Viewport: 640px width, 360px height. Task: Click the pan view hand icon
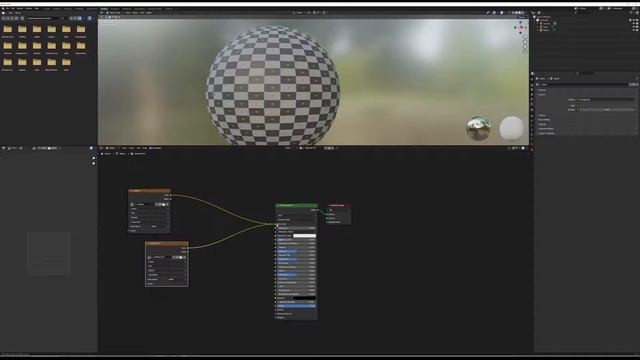(525, 42)
